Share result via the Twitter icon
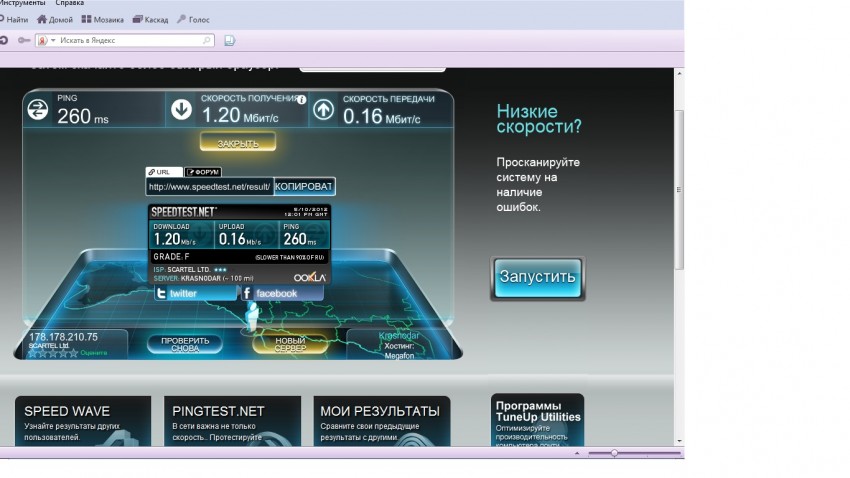The image size is (850, 478). click(x=161, y=293)
